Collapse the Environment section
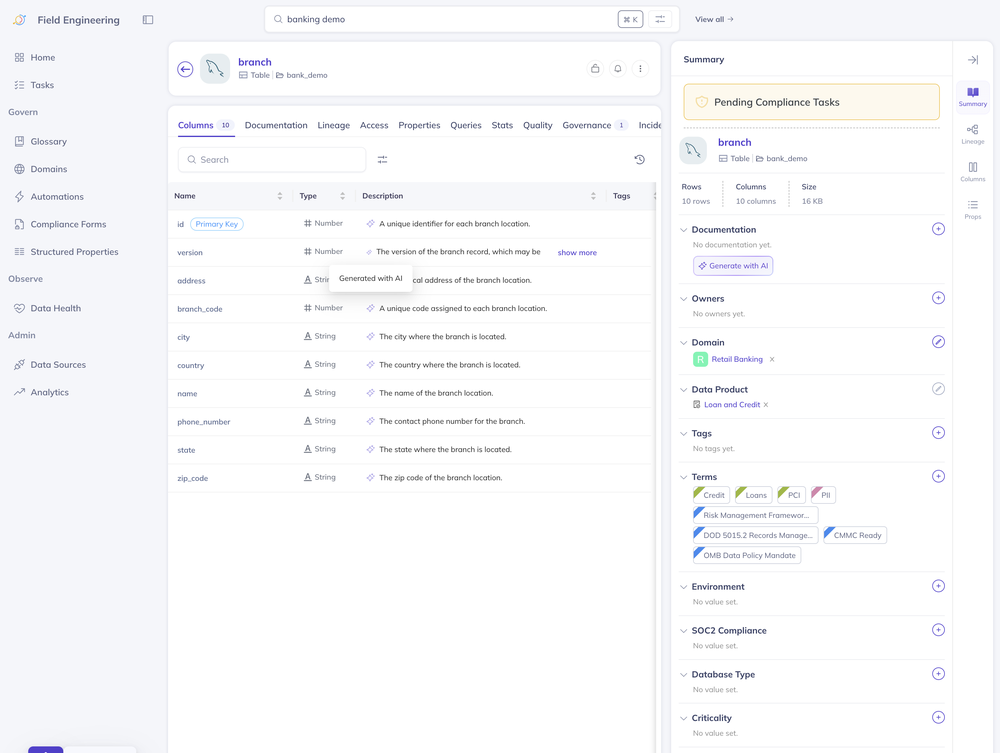1000x753 pixels. (x=684, y=587)
